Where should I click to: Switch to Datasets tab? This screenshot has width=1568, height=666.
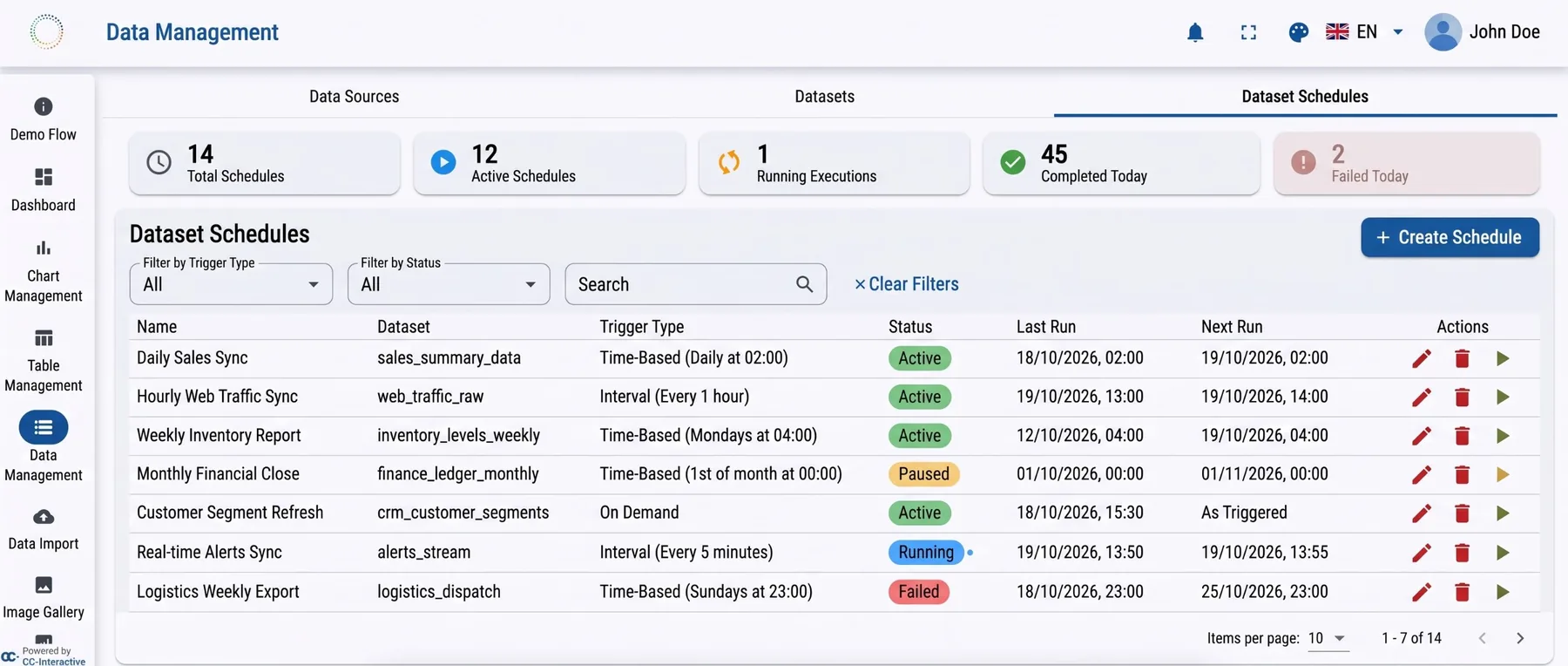824,97
